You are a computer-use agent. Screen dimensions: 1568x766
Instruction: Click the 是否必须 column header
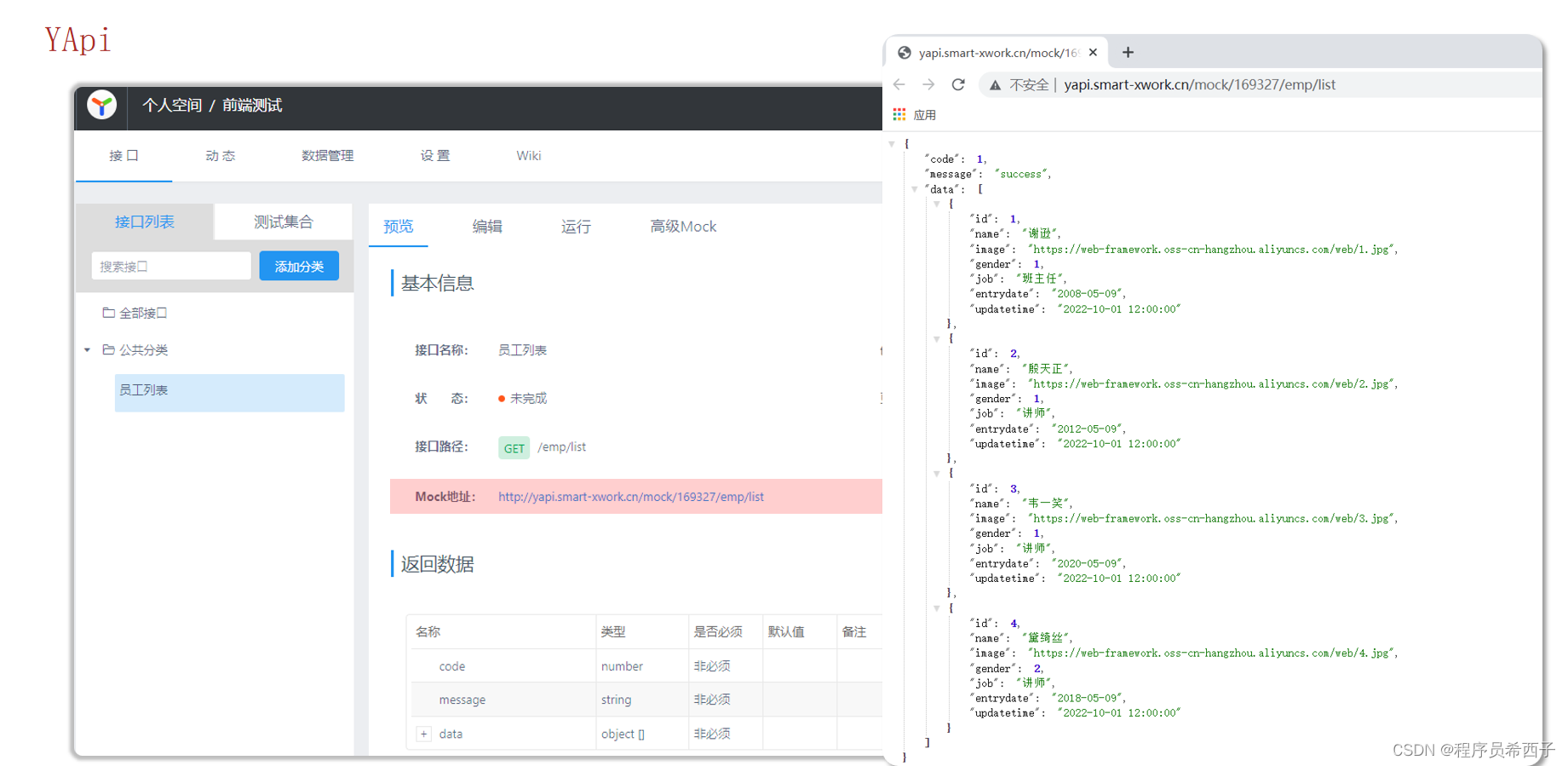point(718,632)
